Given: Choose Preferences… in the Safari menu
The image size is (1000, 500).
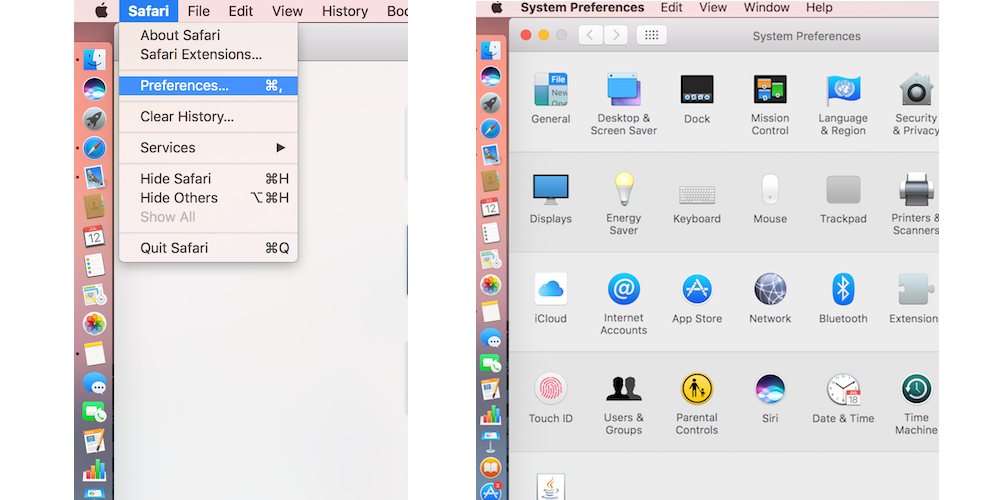Looking at the screenshot, I should click(x=209, y=85).
